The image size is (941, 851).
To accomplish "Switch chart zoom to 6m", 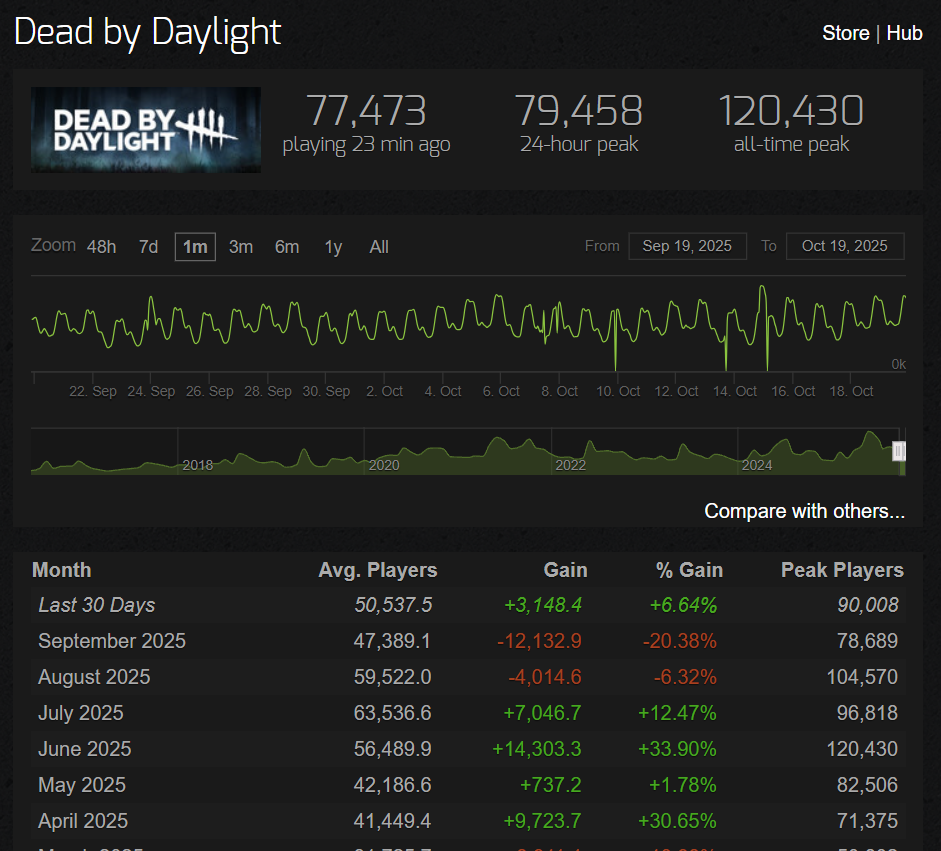I will [287, 247].
